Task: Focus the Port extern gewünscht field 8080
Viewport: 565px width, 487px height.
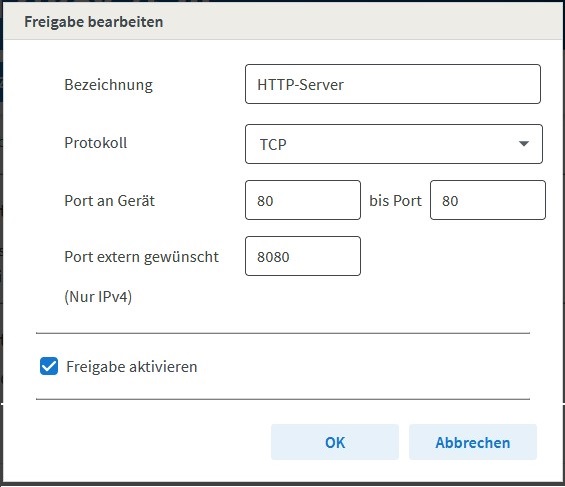Action: pyautogui.click(x=303, y=256)
